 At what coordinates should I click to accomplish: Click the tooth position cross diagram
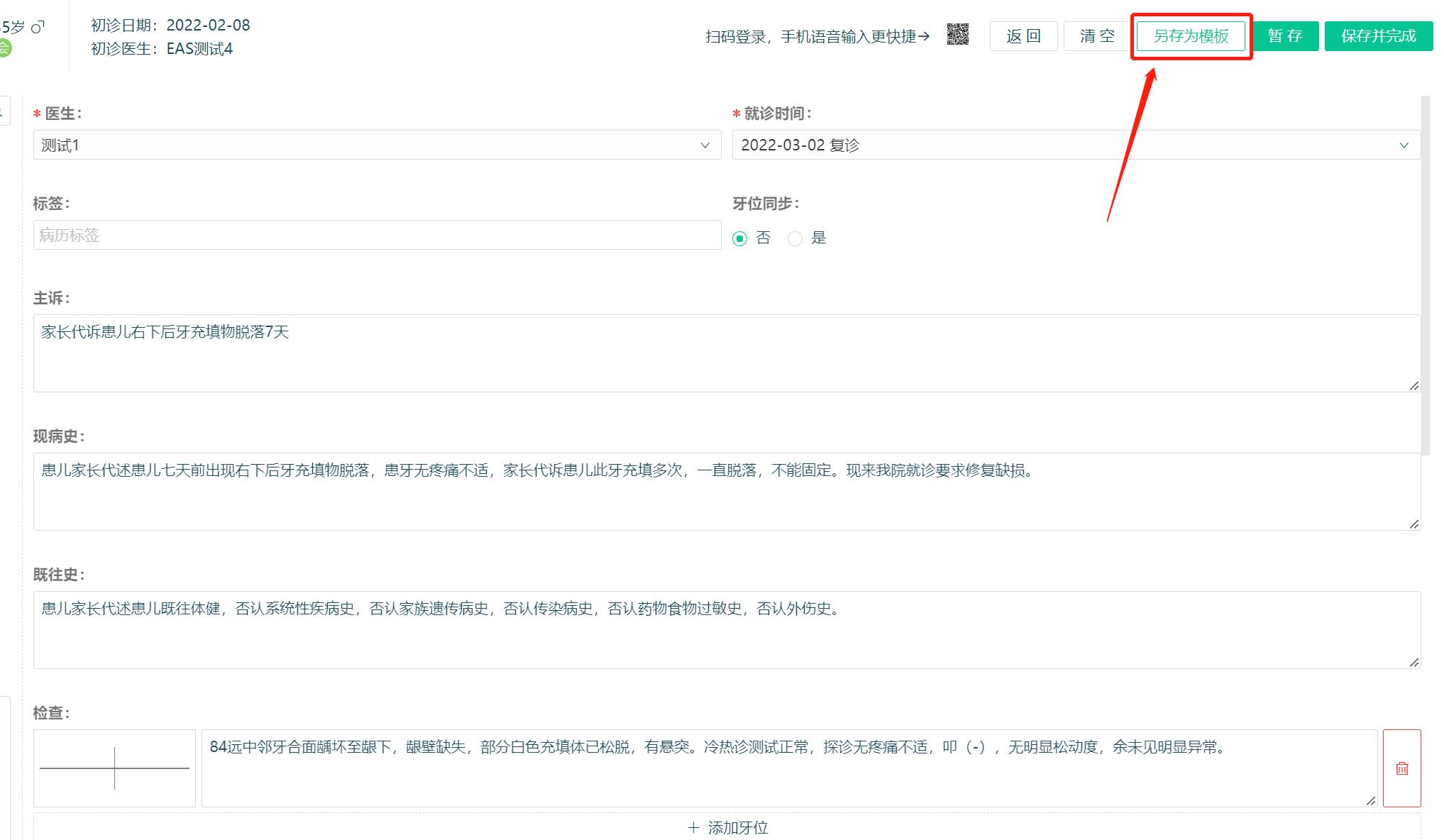[x=114, y=768]
